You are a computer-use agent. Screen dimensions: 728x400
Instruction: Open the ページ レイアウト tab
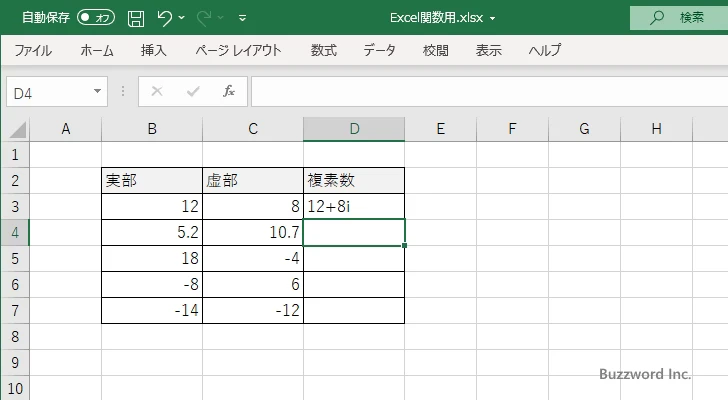pos(238,50)
